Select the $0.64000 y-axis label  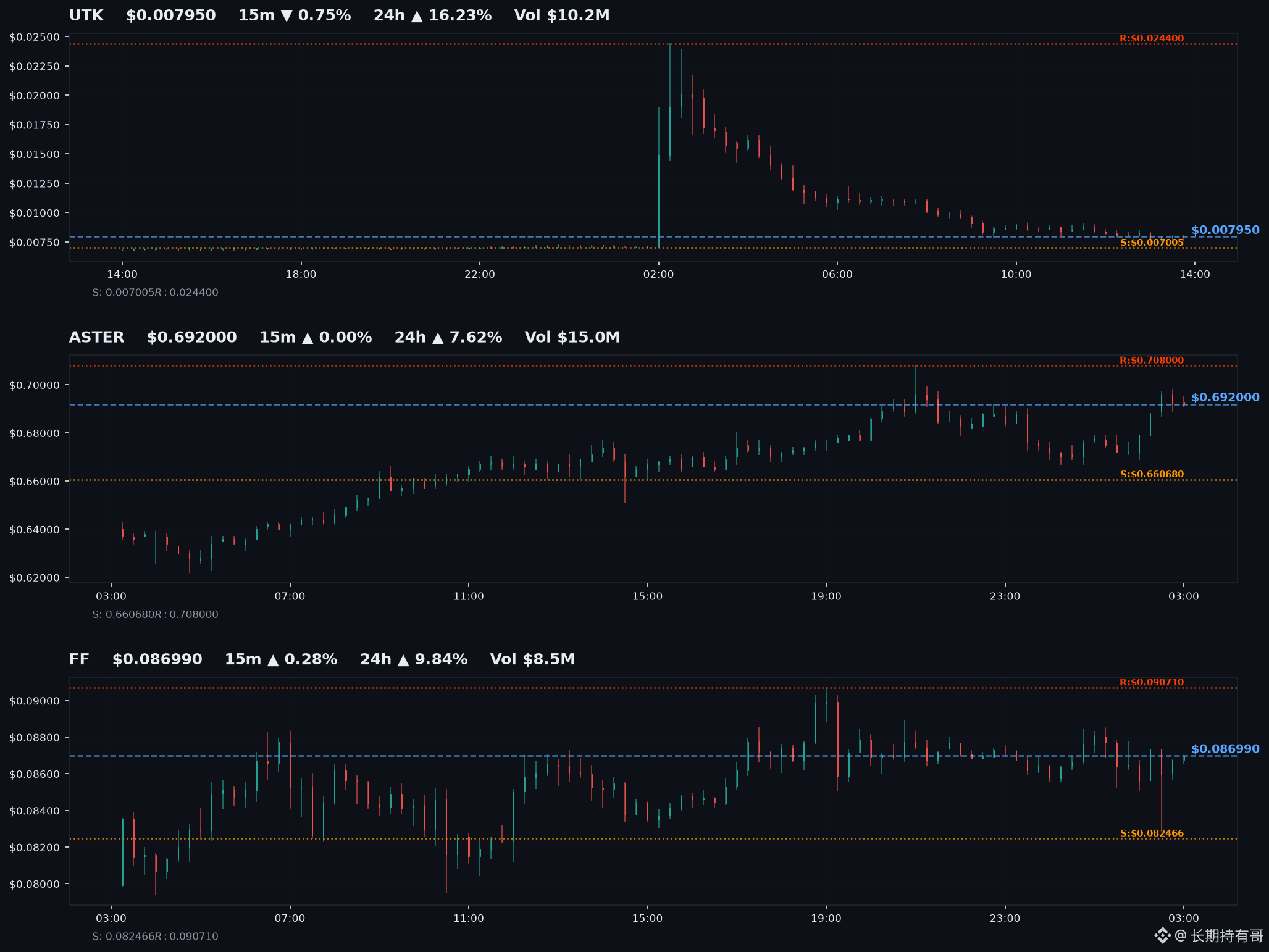coord(35,530)
